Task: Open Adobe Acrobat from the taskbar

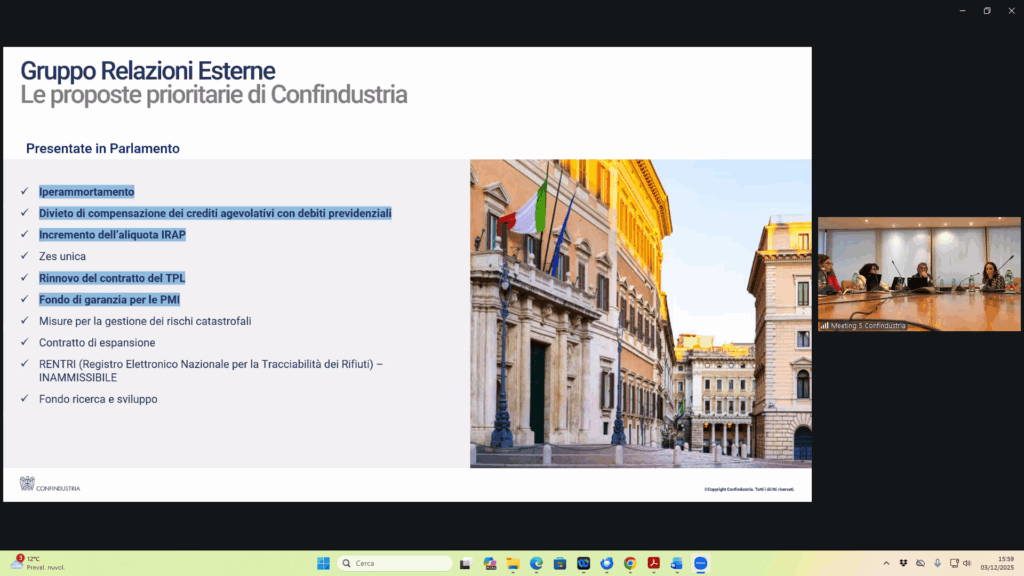Action: (654, 563)
